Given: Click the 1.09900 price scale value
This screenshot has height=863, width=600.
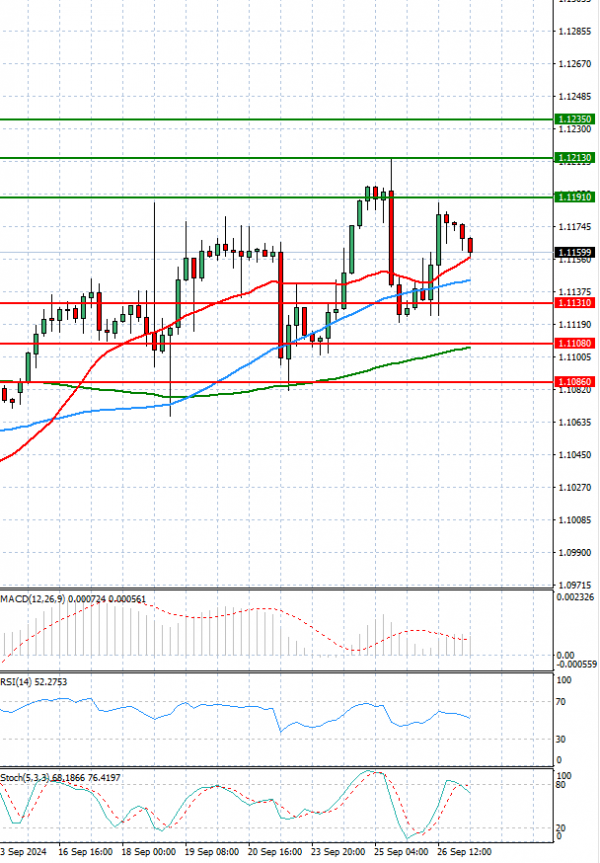Looking at the screenshot, I should 575,553.
